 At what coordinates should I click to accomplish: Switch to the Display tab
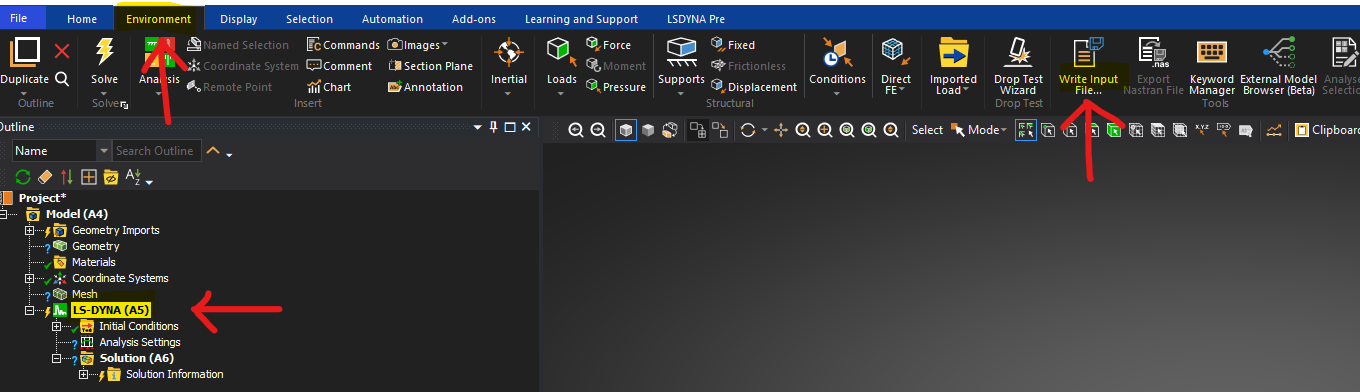coord(238,19)
